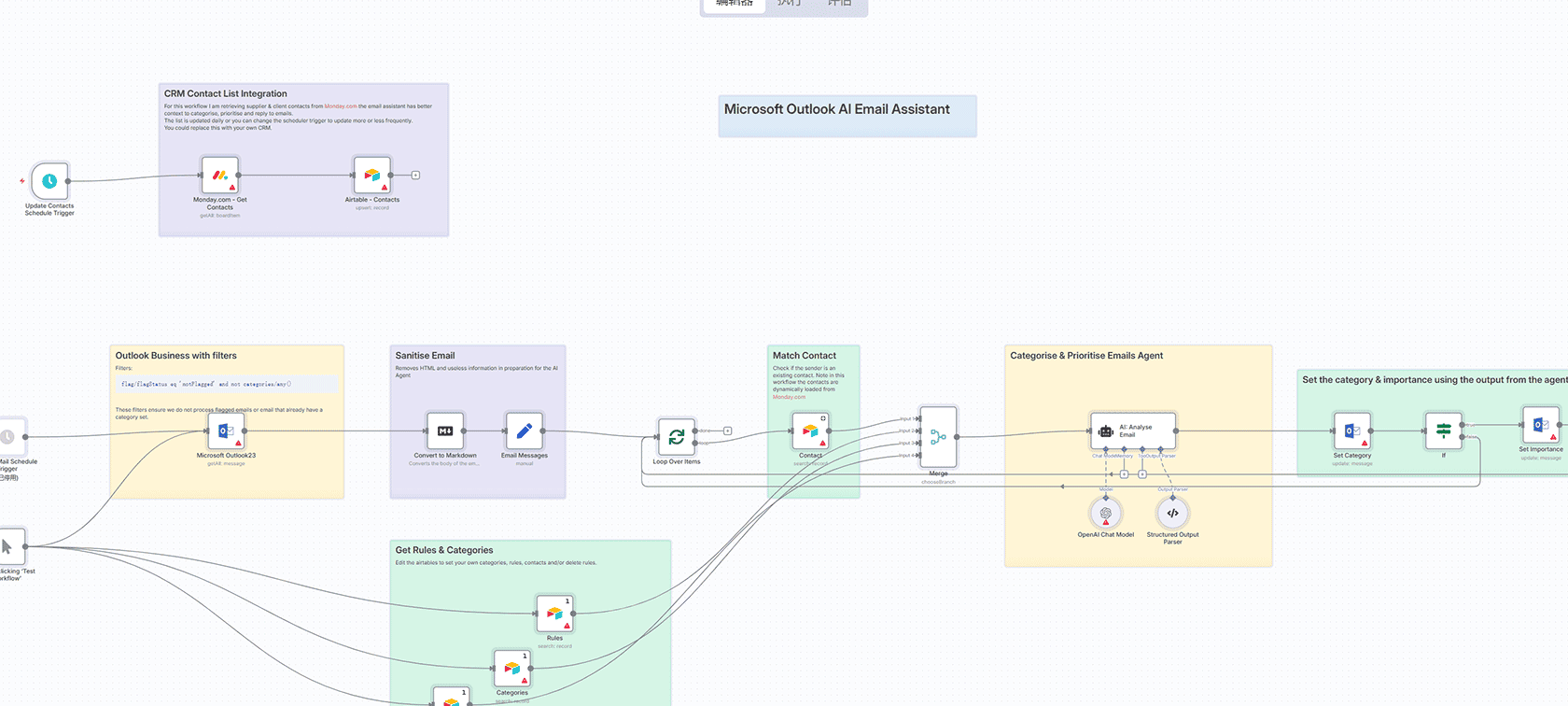Select the Merge node
This screenshot has width=1568, height=706.
coord(938,437)
